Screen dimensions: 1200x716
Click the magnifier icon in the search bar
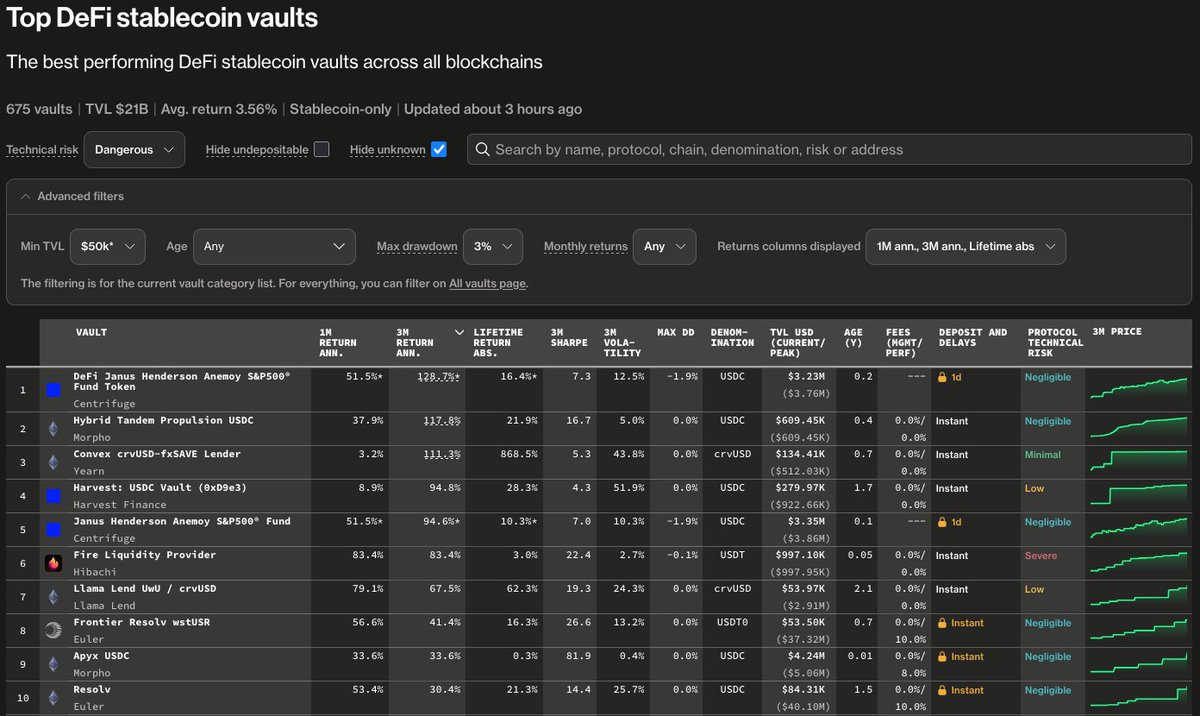pyautogui.click(x=482, y=149)
